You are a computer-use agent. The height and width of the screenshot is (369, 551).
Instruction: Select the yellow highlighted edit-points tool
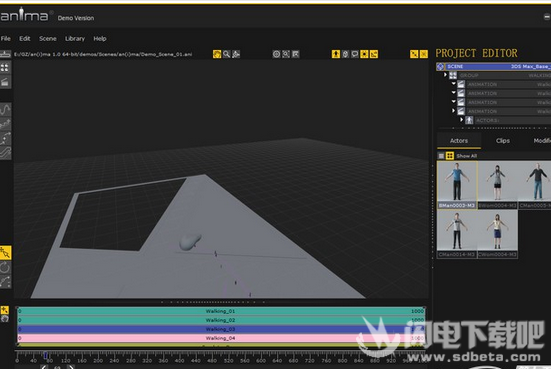click(5, 253)
